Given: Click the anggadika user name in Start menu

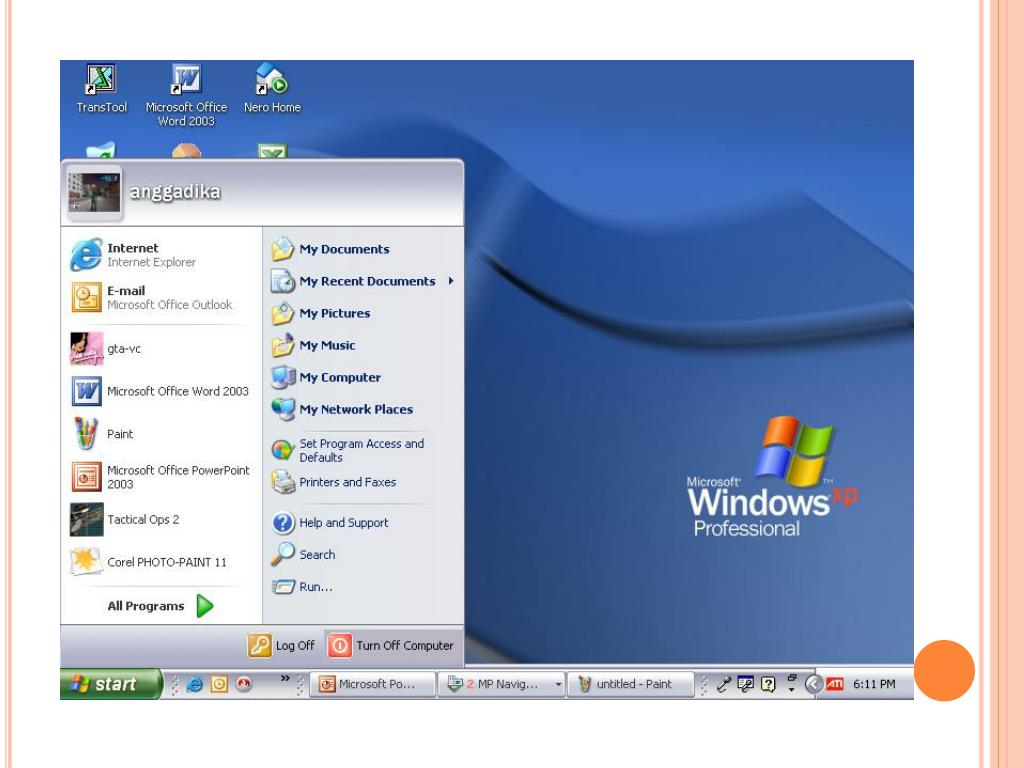Looking at the screenshot, I should click(175, 192).
